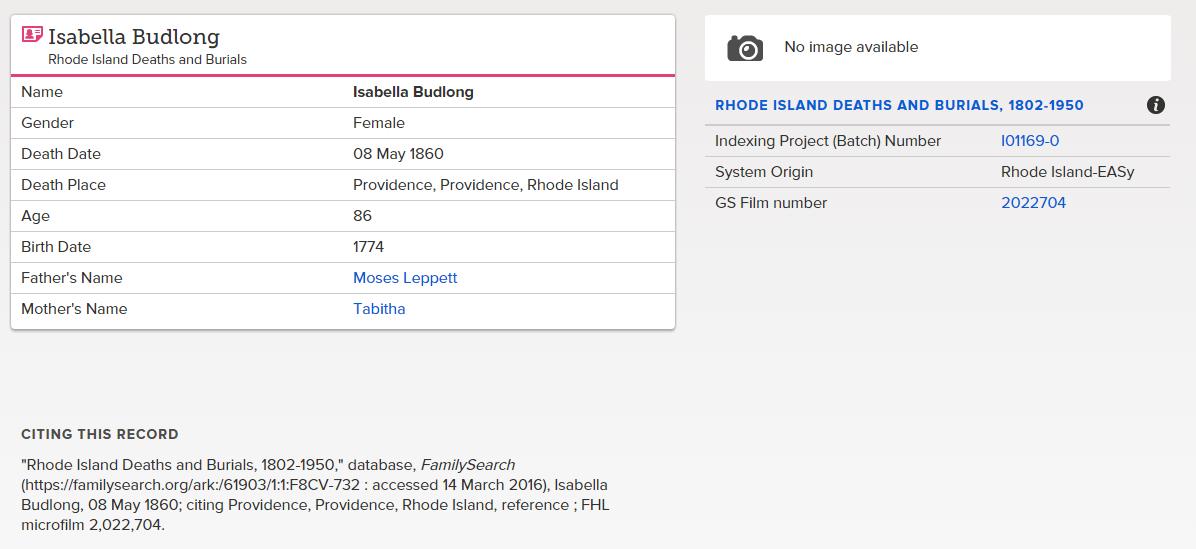Open Rhode Island Deaths and Burials, 1802-1950 collection
1196x549 pixels.
899,105
